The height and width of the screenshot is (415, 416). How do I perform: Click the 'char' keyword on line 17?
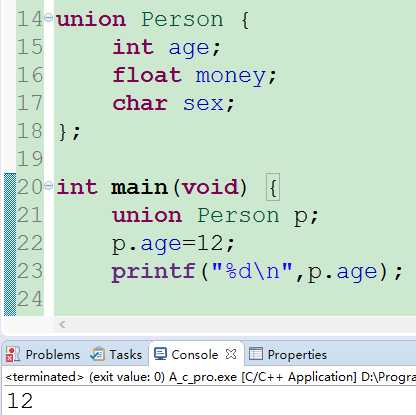click(x=140, y=103)
